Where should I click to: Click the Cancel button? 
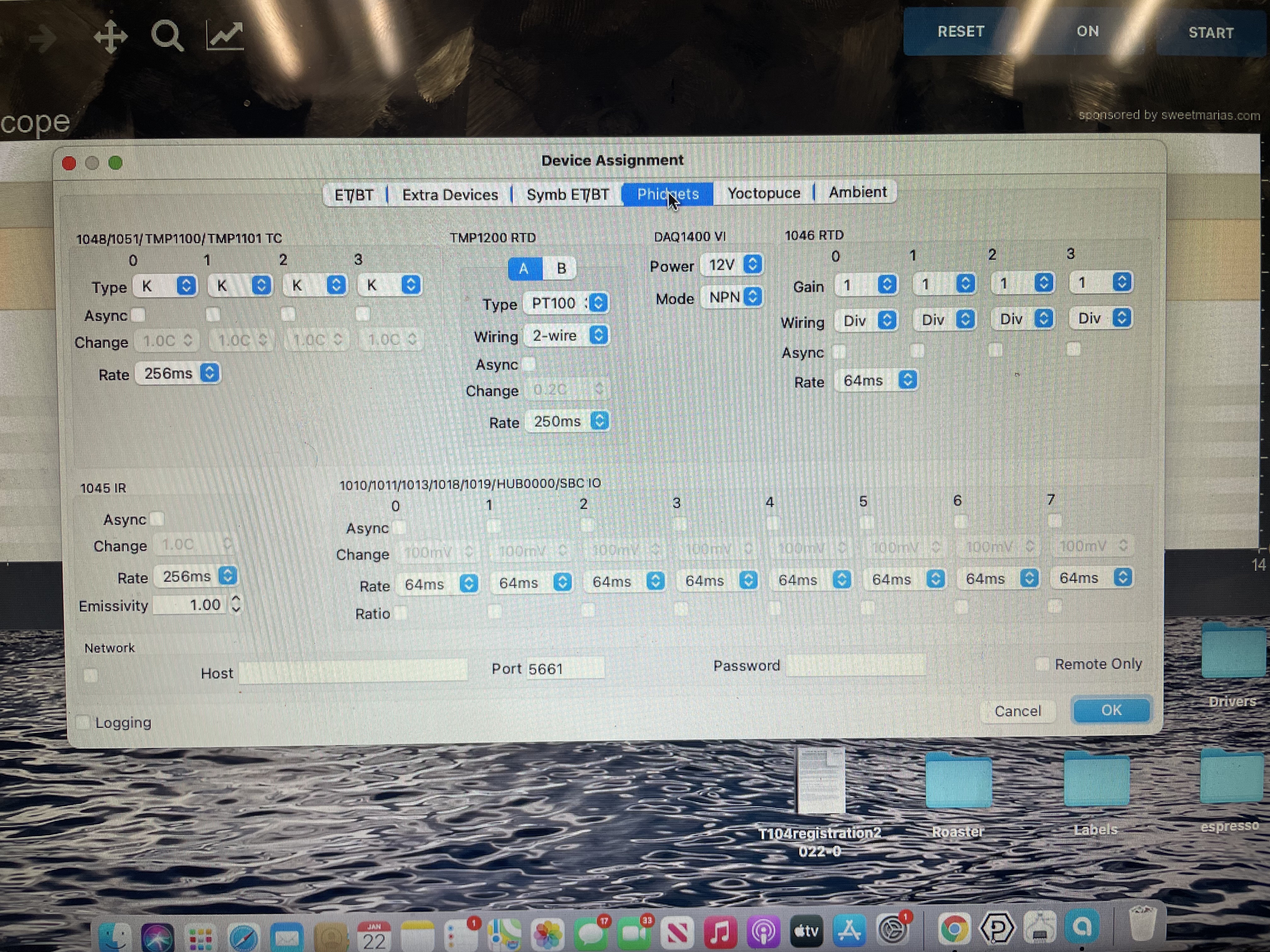[x=1017, y=711]
